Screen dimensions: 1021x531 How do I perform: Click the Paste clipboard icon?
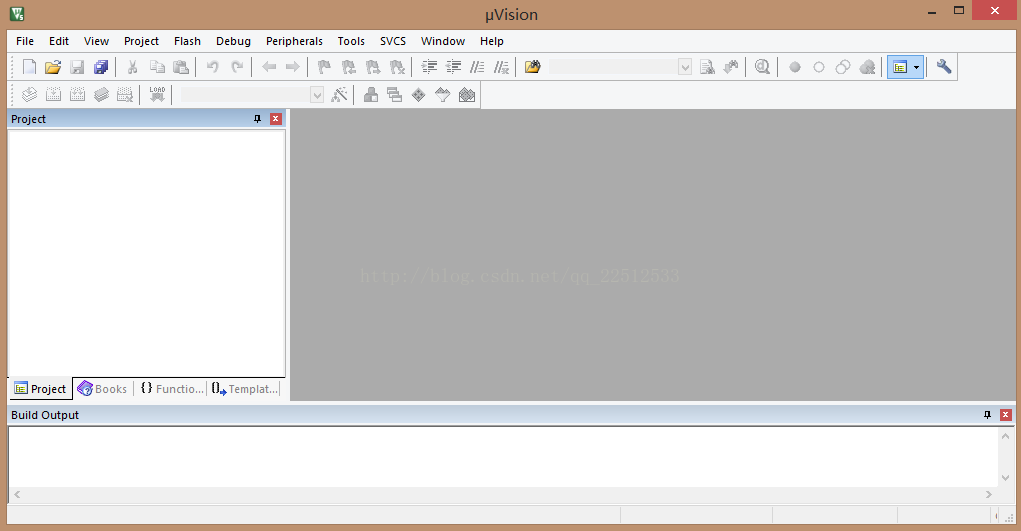181,67
